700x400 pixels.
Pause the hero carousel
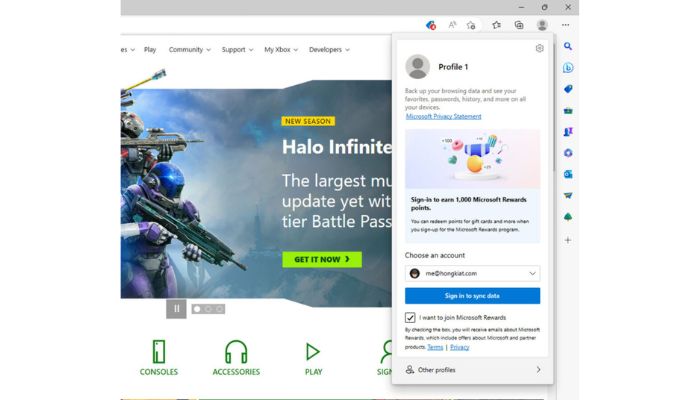point(176,308)
